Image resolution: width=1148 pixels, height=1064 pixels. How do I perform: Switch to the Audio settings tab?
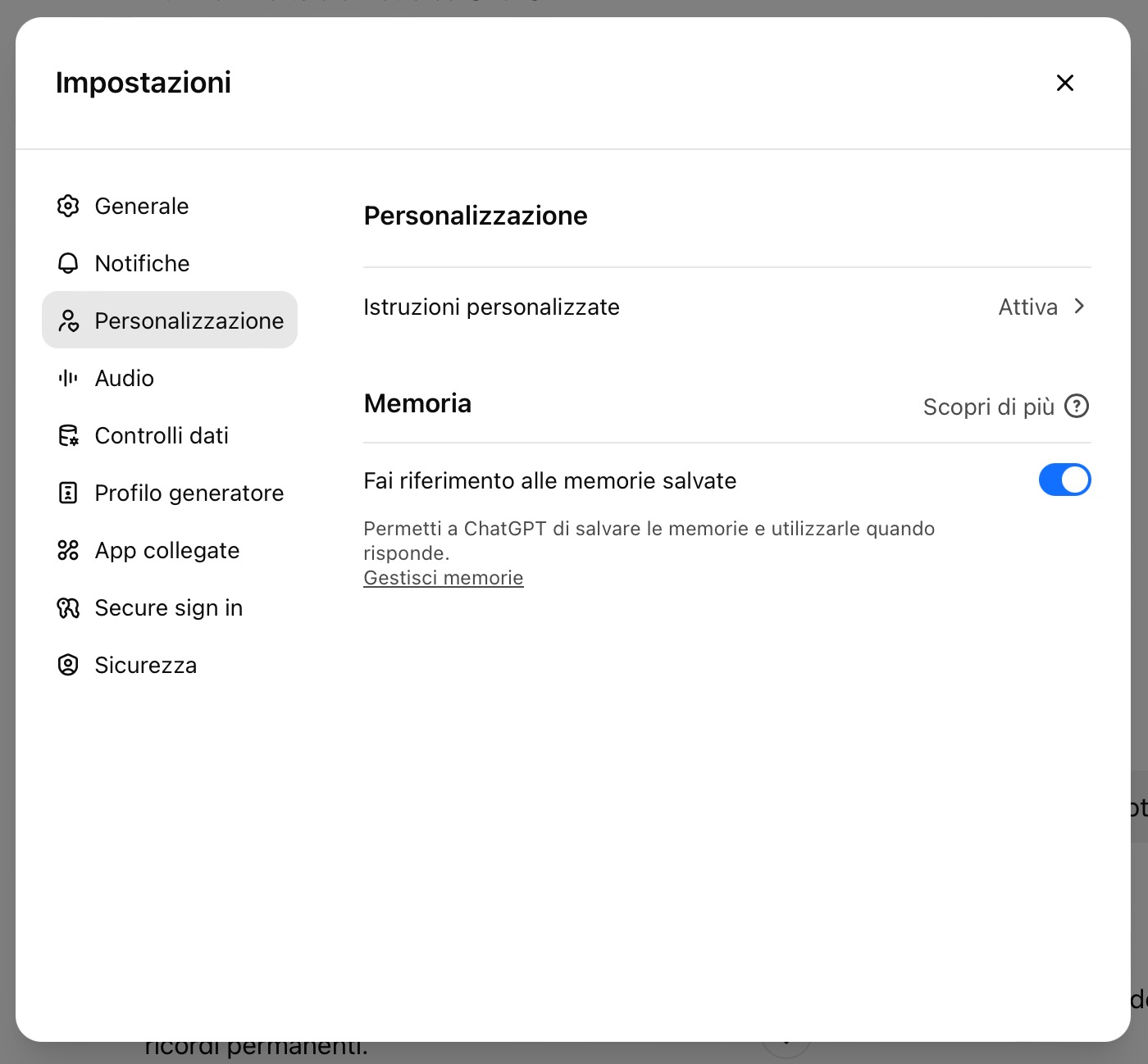(x=124, y=378)
